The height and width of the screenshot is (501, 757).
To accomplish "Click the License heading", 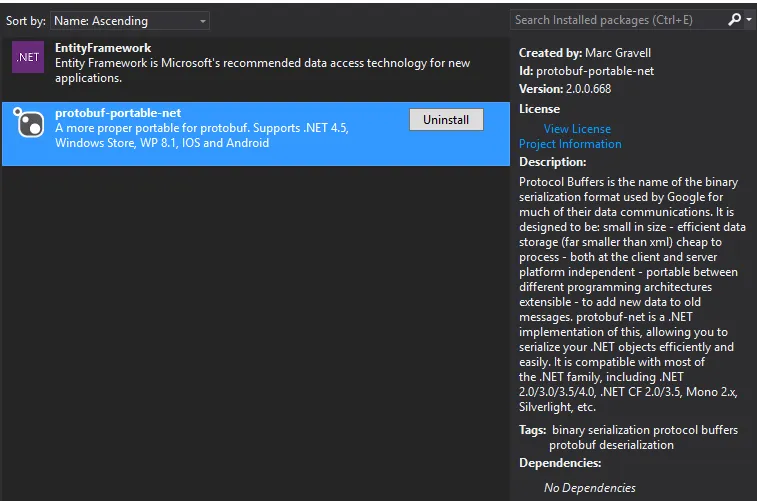I will tap(539, 109).
